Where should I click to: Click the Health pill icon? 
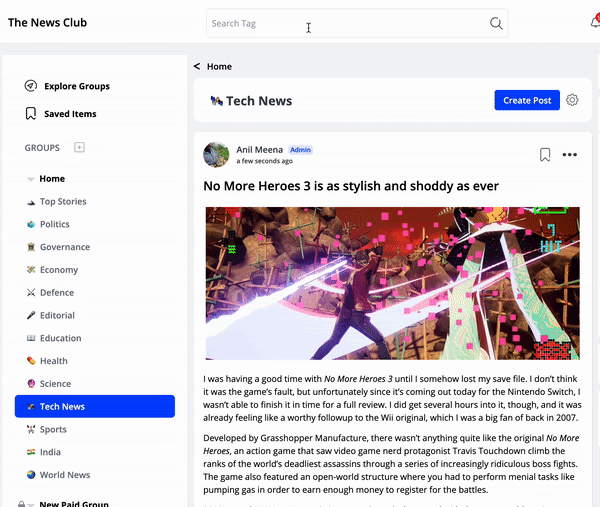point(31,361)
